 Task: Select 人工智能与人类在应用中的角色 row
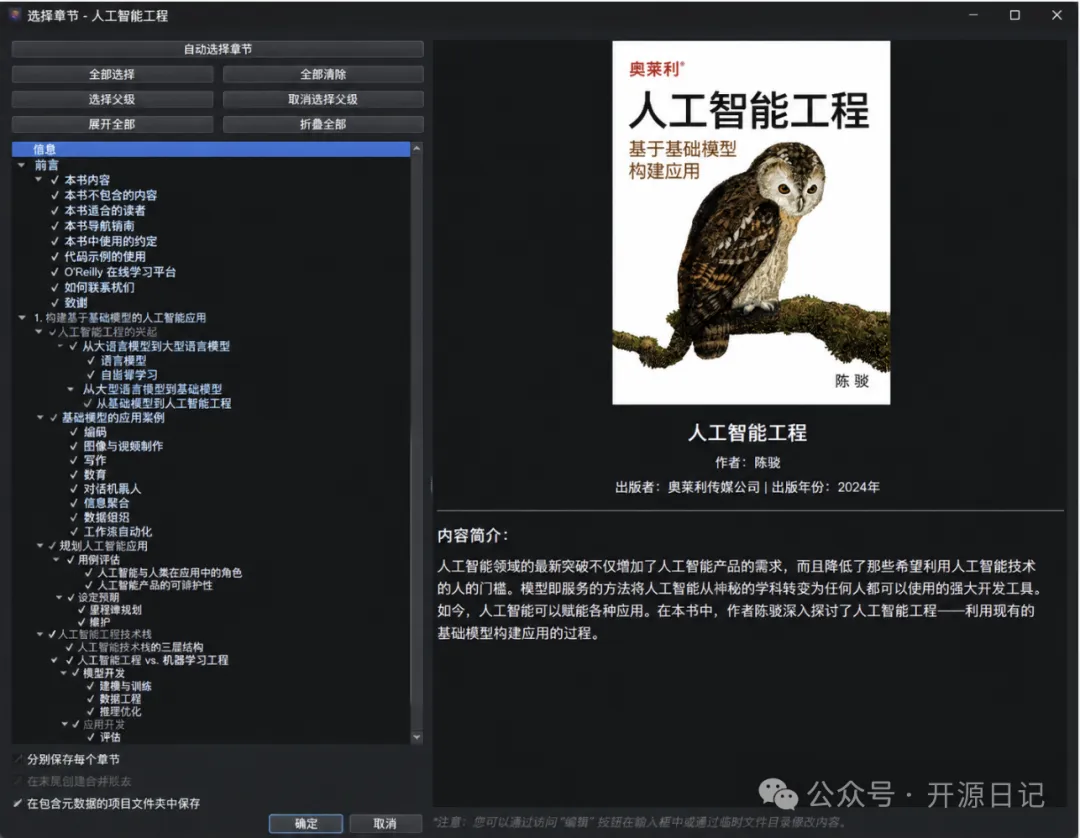(169, 573)
